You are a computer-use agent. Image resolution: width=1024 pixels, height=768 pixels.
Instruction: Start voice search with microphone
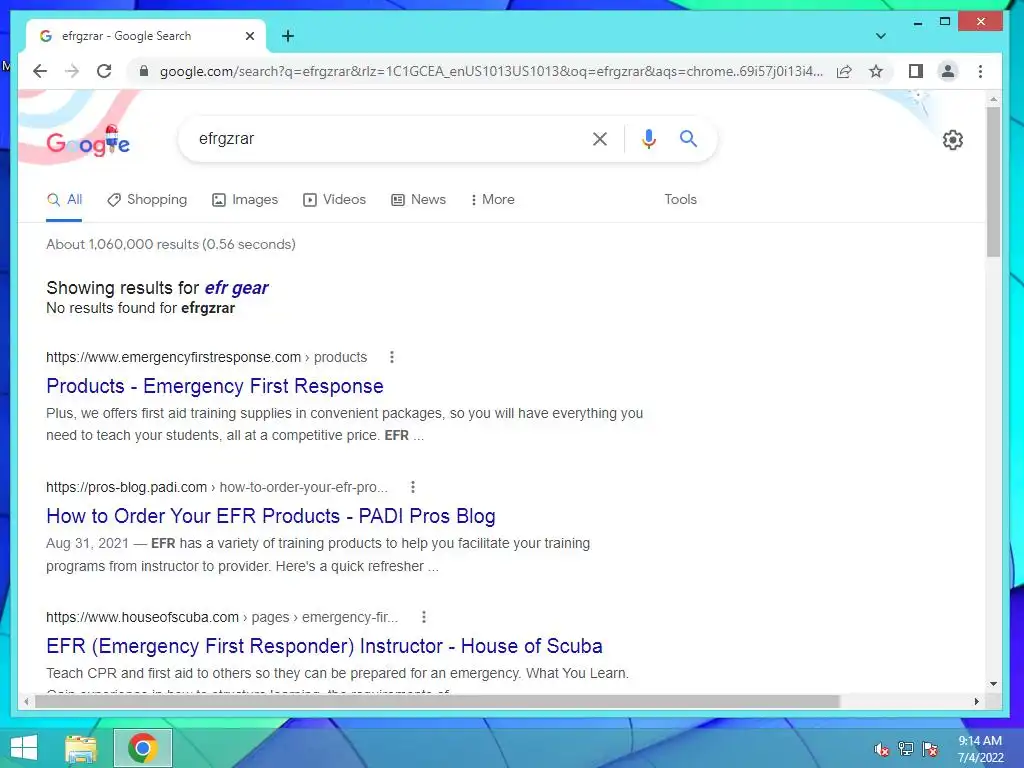coord(648,138)
